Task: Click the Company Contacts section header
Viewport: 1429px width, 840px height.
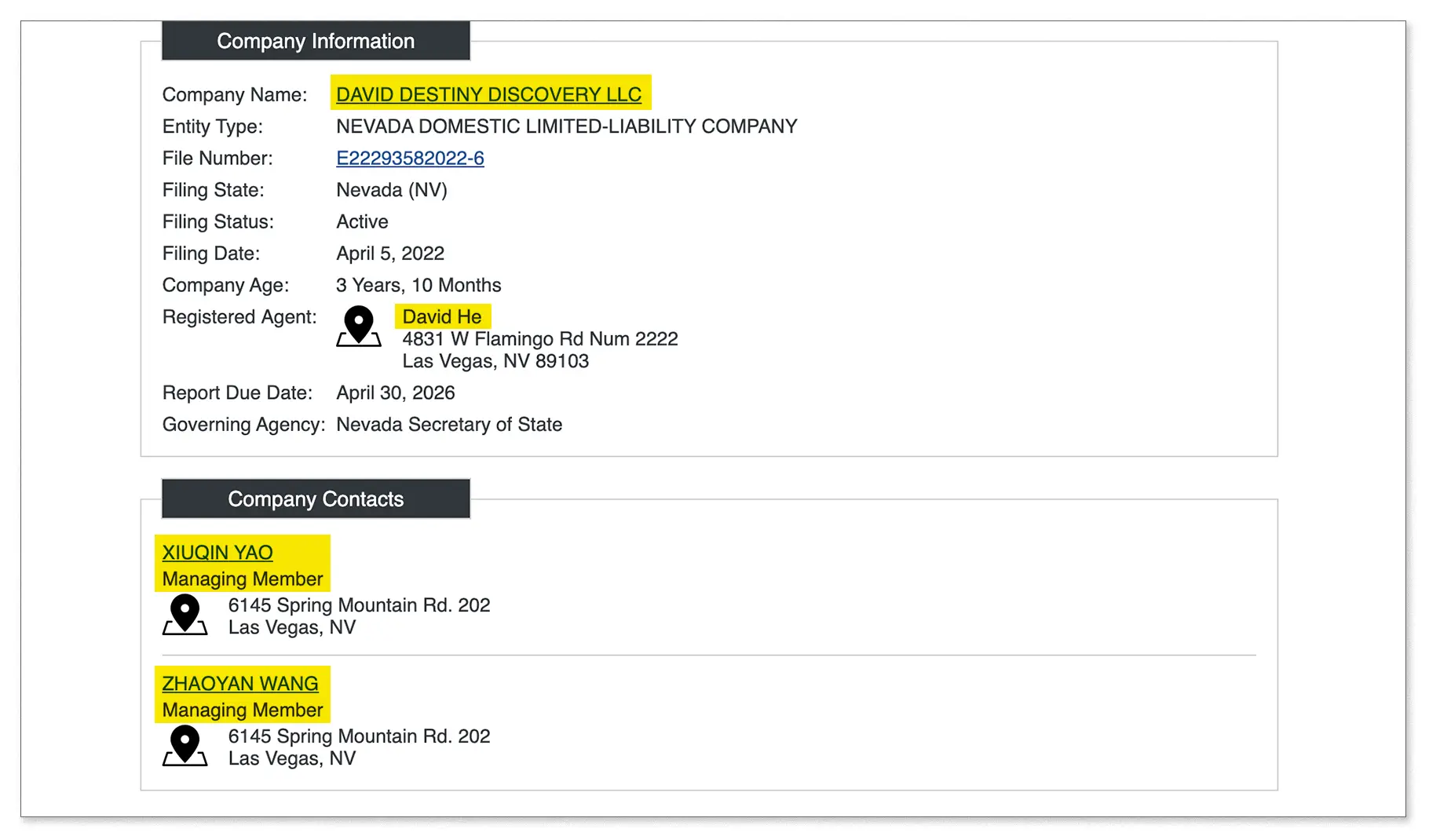Action: (x=316, y=499)
